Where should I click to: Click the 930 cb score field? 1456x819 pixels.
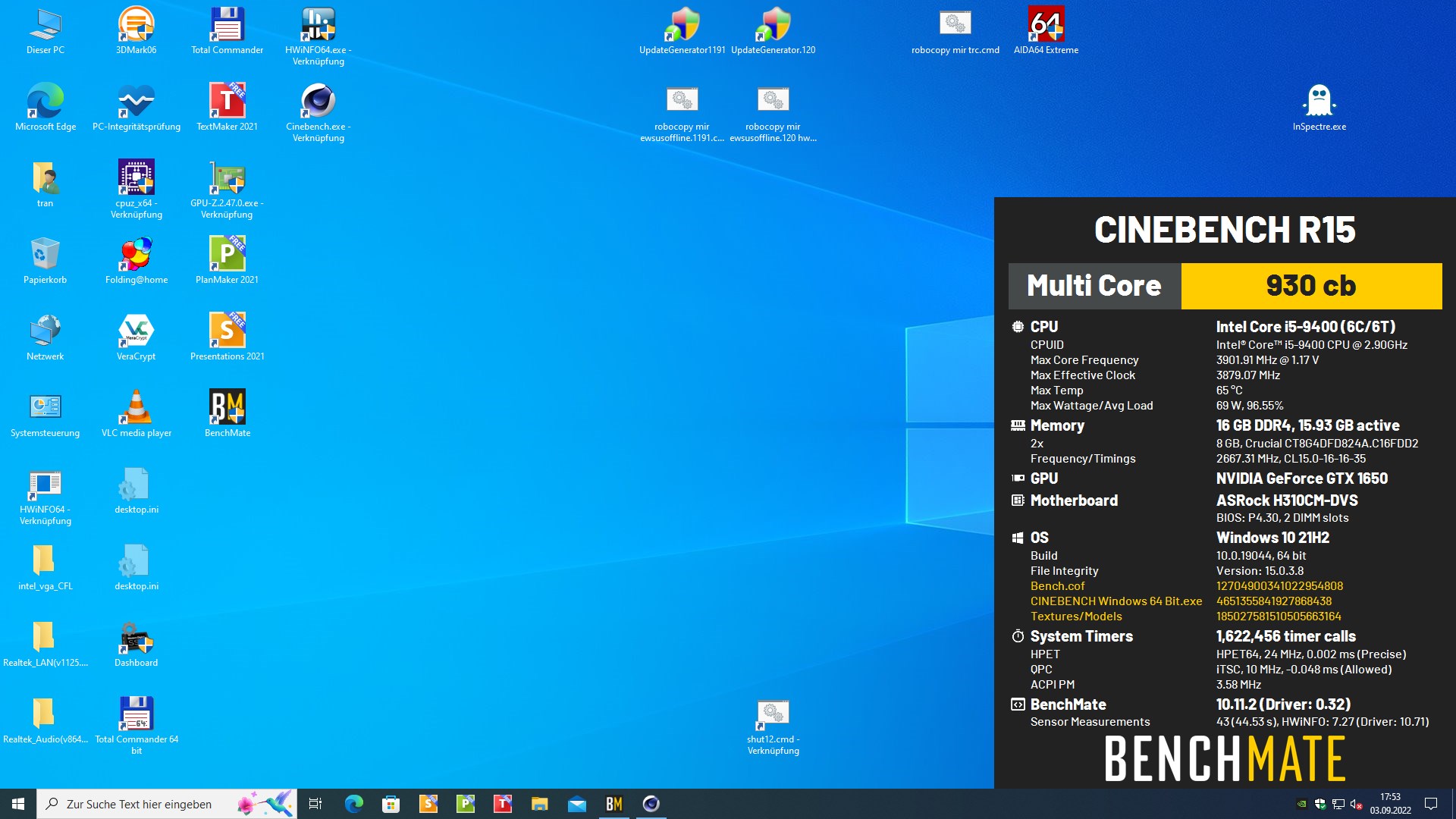tap(1311, 286)
